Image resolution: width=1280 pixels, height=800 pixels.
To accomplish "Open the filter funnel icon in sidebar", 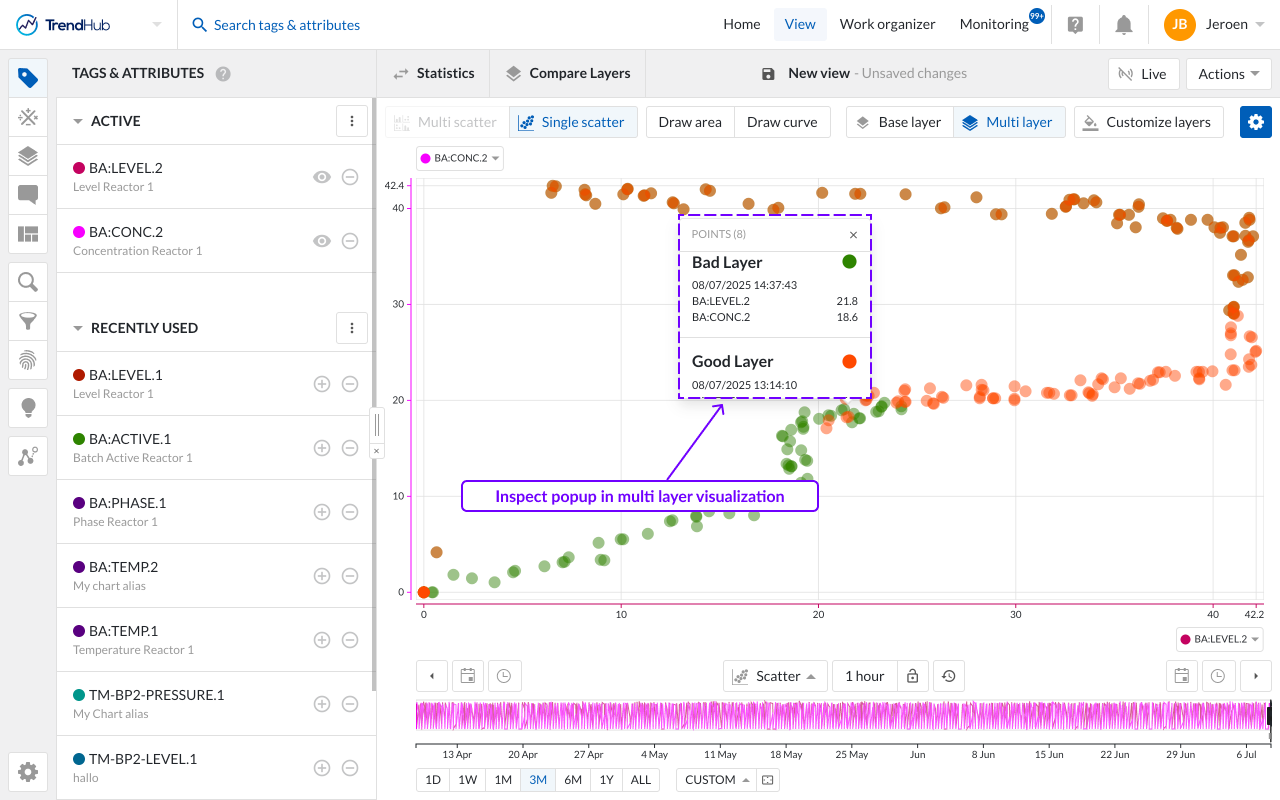I will coord(28,321).
